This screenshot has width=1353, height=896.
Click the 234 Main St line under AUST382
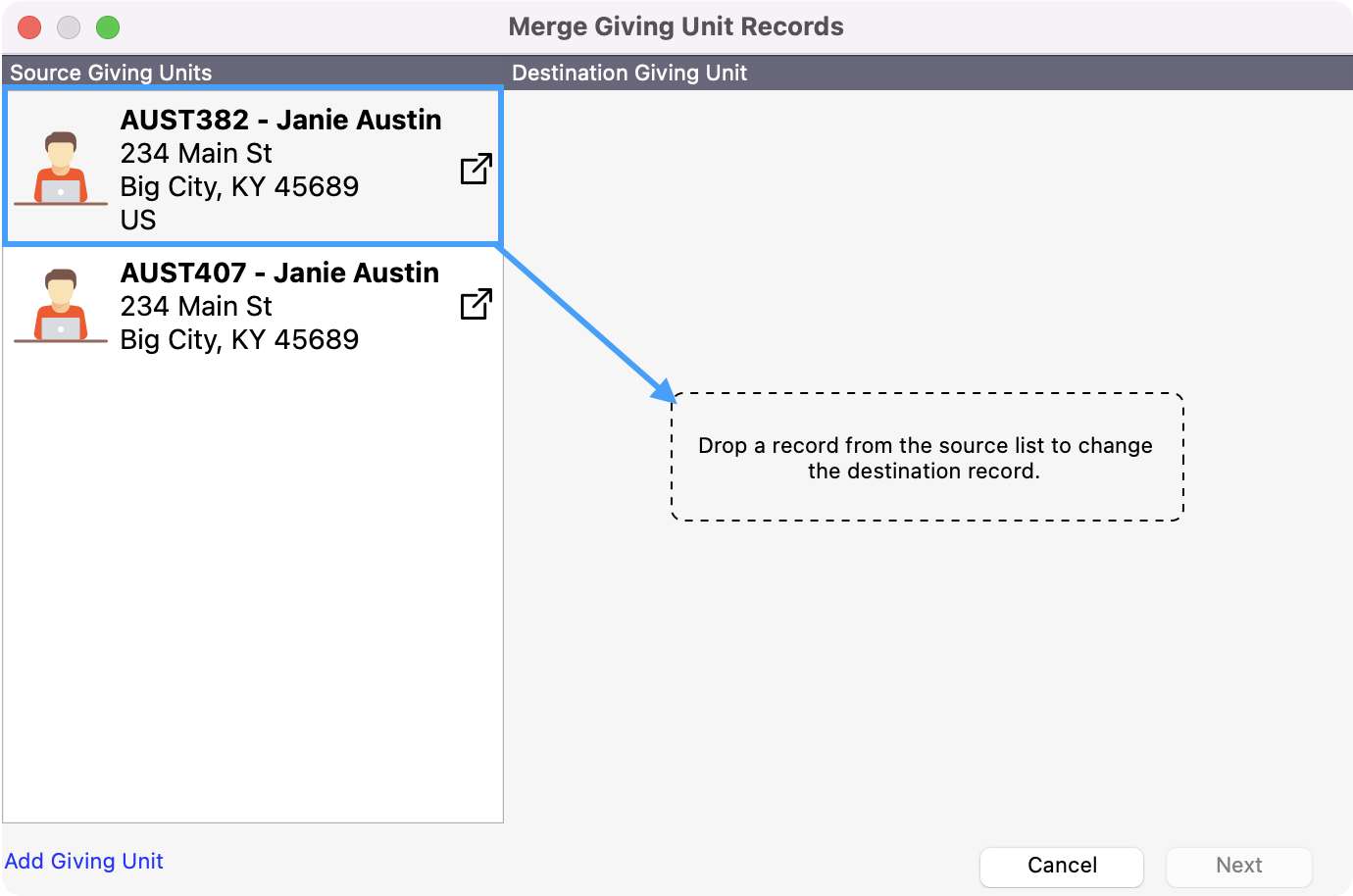click(196, 153)
